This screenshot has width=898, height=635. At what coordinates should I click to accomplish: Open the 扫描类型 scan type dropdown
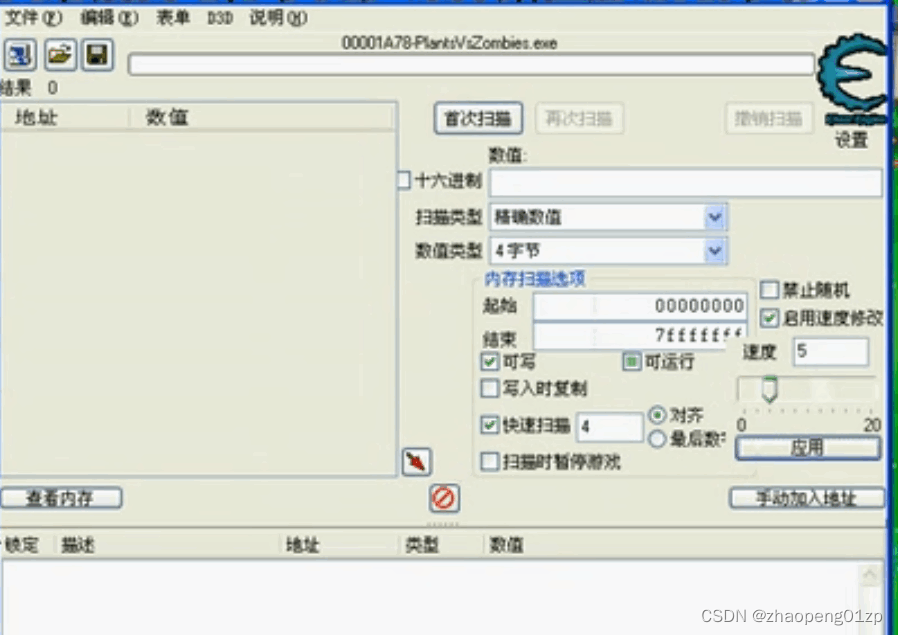click(715, 216)
